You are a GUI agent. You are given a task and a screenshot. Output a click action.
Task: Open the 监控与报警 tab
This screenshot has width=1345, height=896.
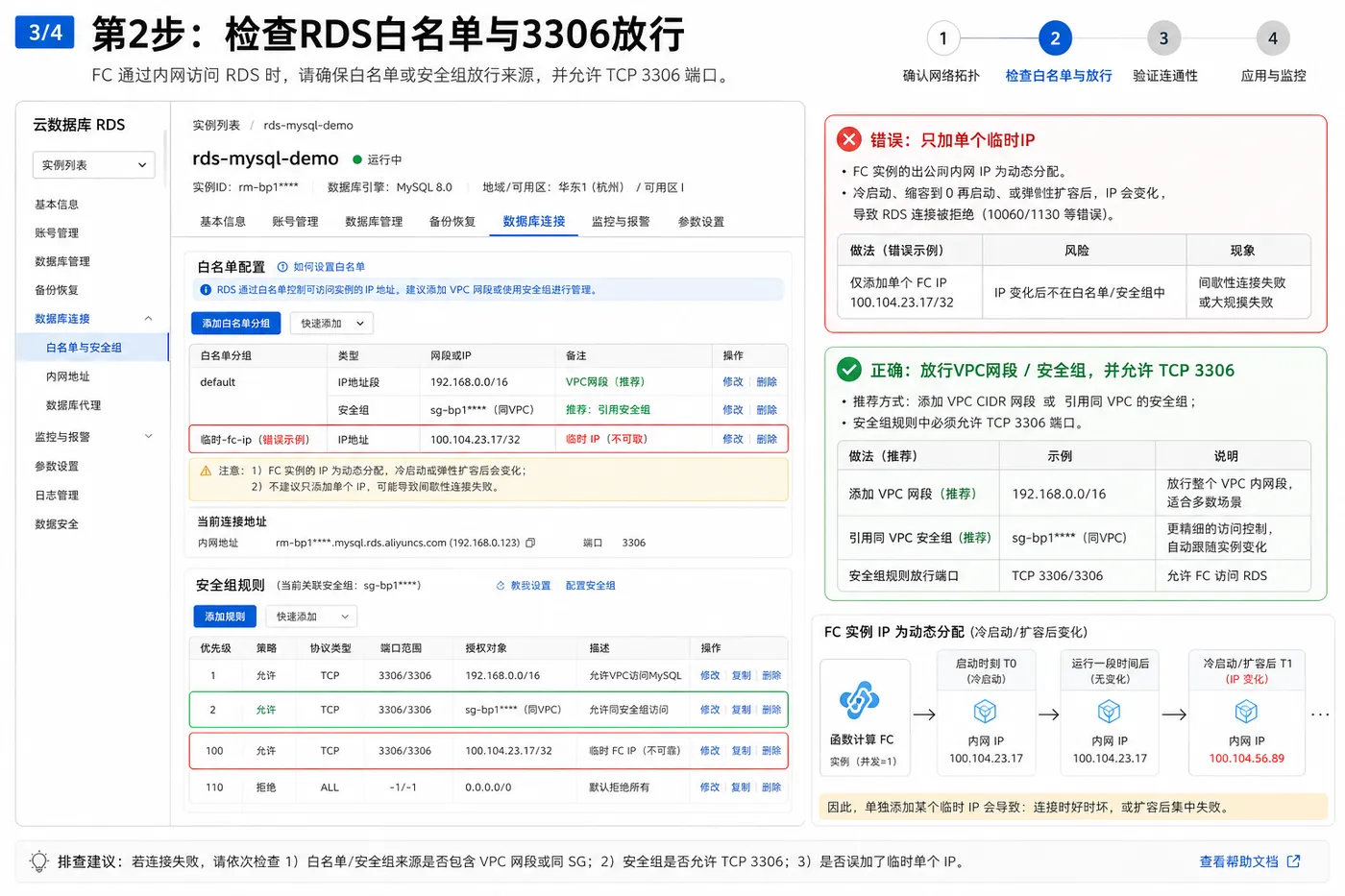click(x=621, y=222)
